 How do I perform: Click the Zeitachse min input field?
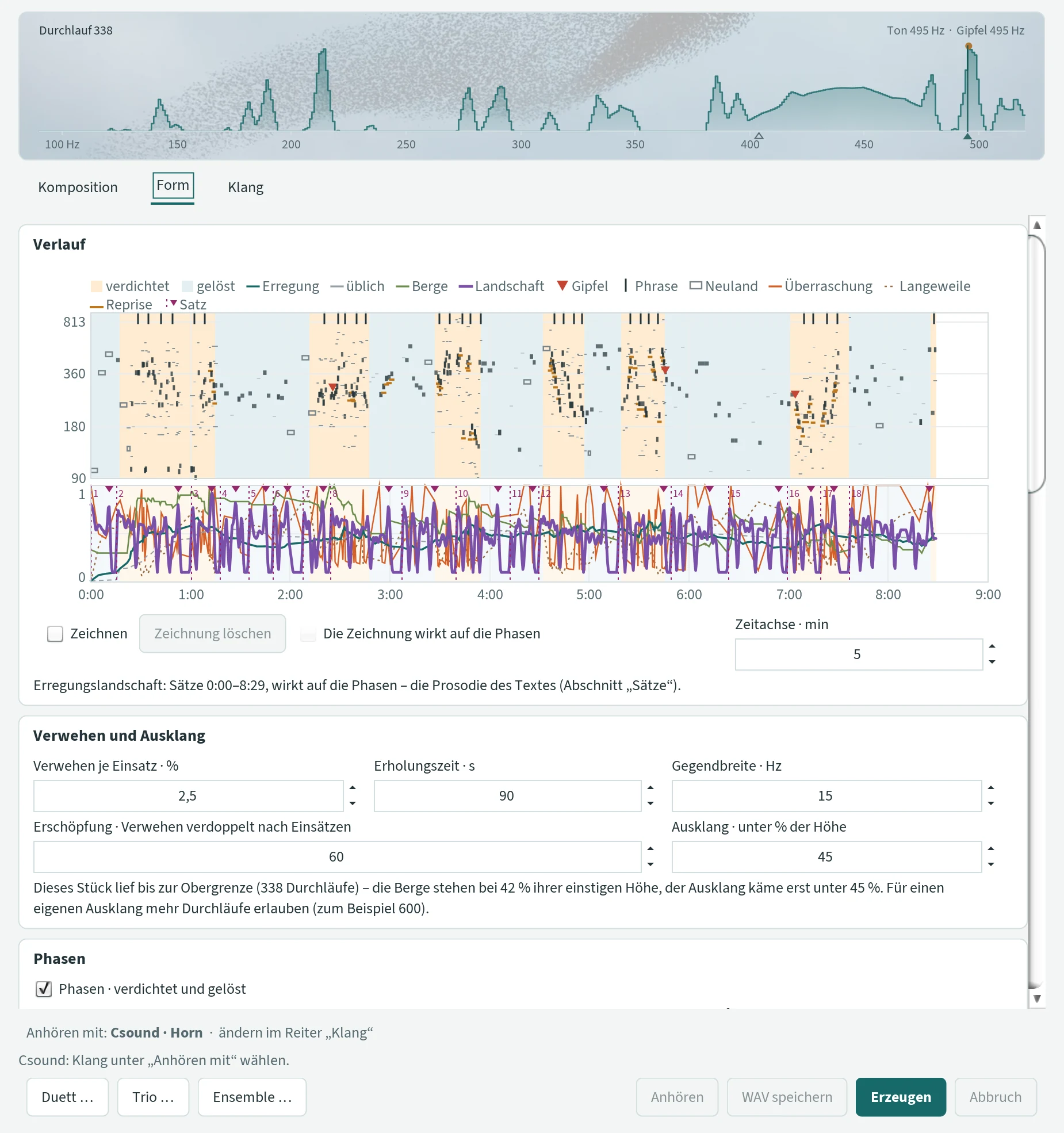coord(859,654)
